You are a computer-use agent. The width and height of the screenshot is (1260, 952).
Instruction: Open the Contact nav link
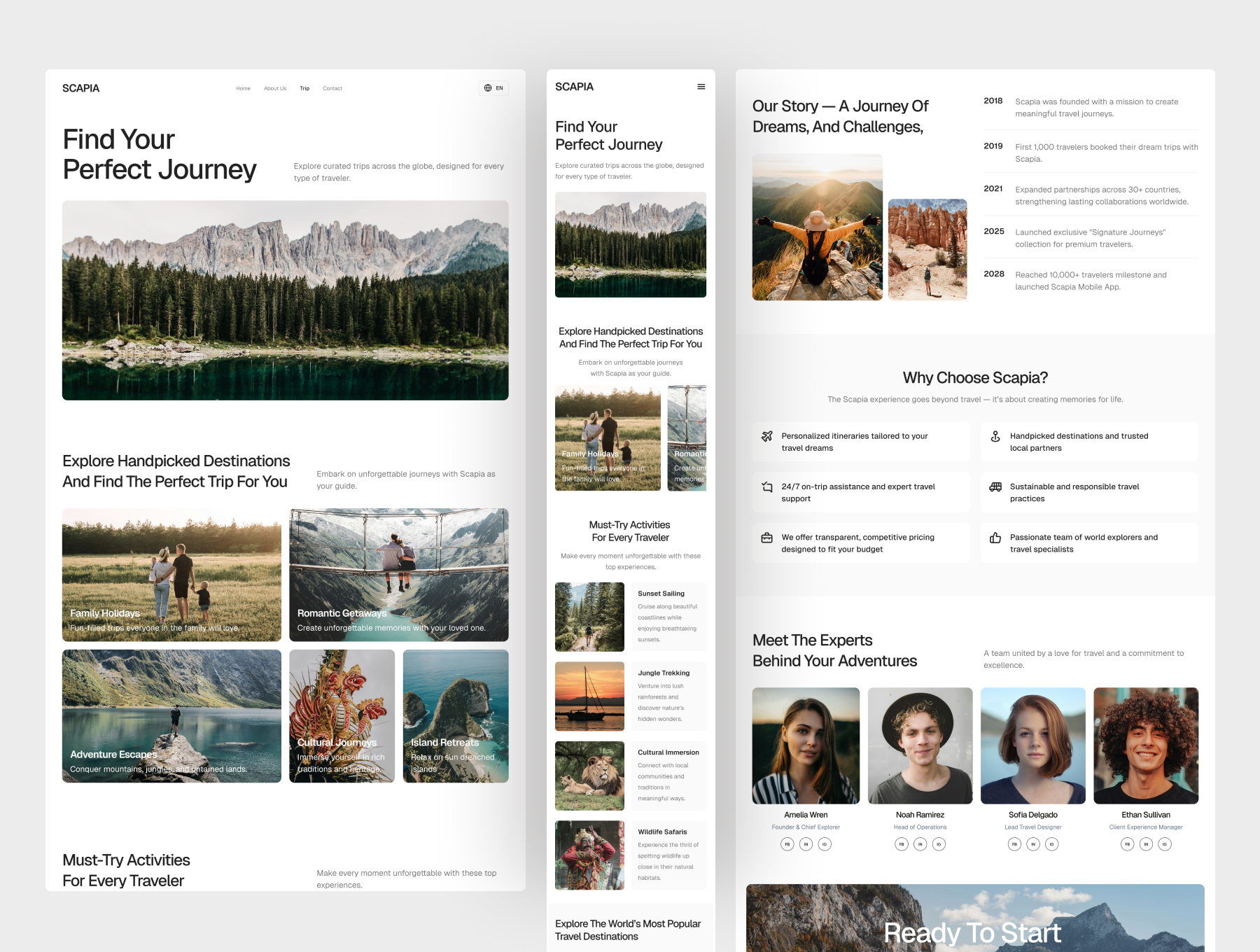(332, 89)
